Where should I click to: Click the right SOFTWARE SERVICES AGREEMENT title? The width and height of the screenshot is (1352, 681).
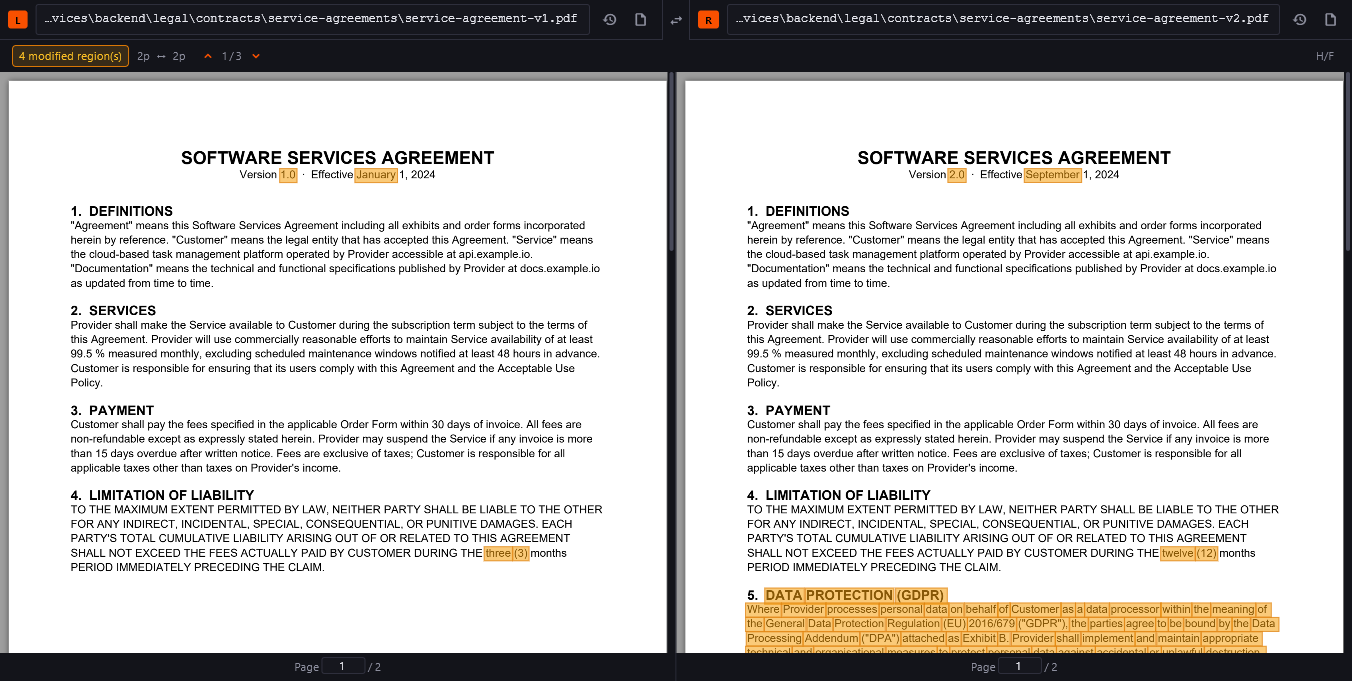1014,158
